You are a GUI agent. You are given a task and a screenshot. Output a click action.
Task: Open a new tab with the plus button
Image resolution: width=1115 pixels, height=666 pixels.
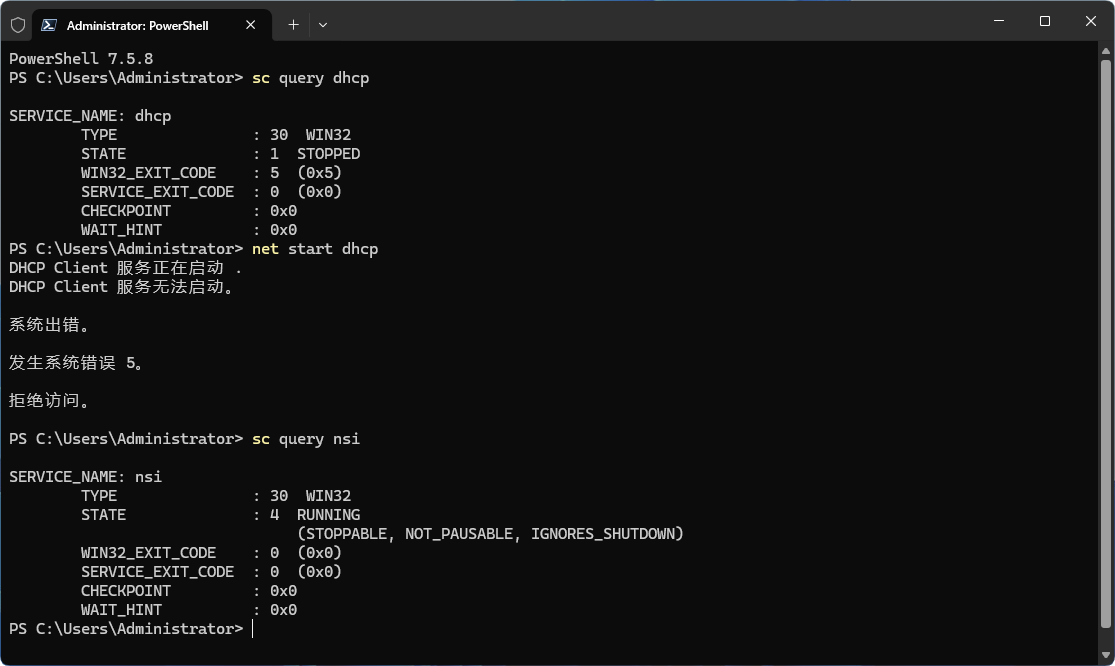tap(293, 25)
